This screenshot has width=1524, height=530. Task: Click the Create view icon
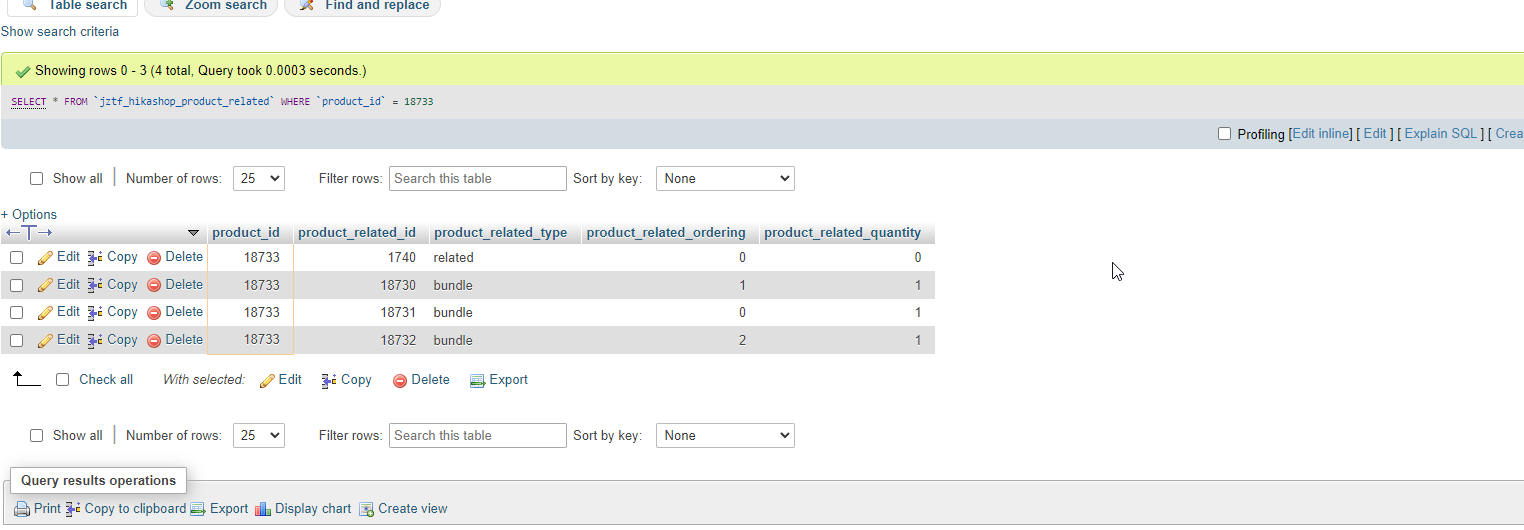[366, 509]
